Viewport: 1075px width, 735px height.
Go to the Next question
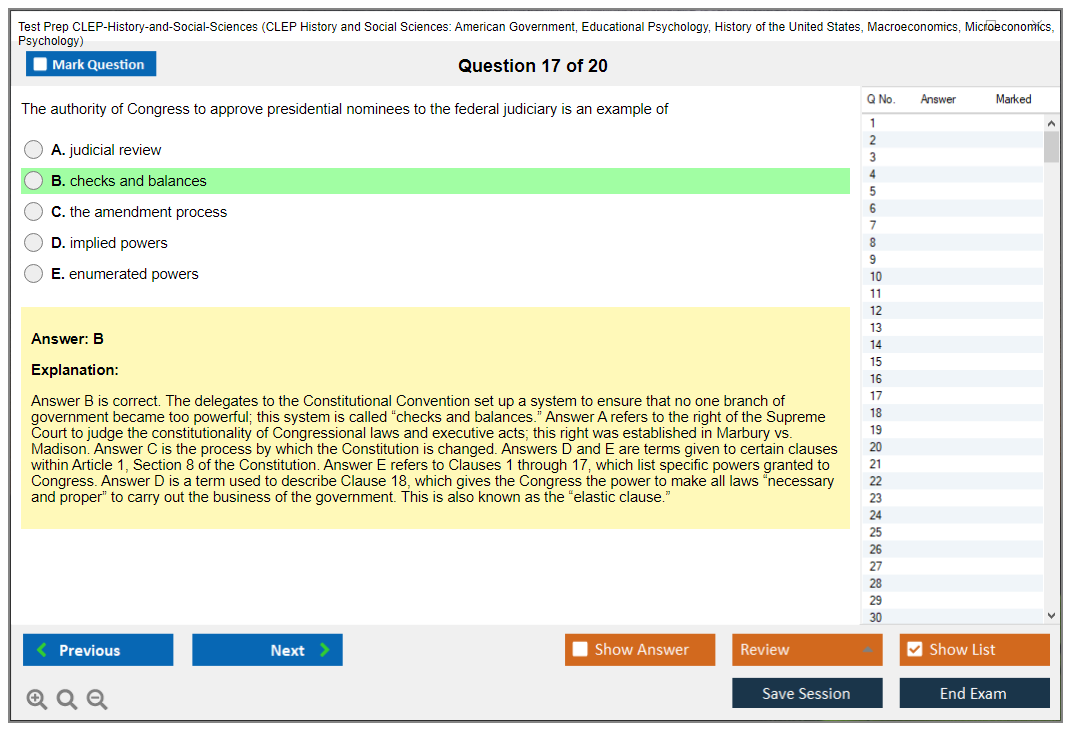tap(267, 650)
